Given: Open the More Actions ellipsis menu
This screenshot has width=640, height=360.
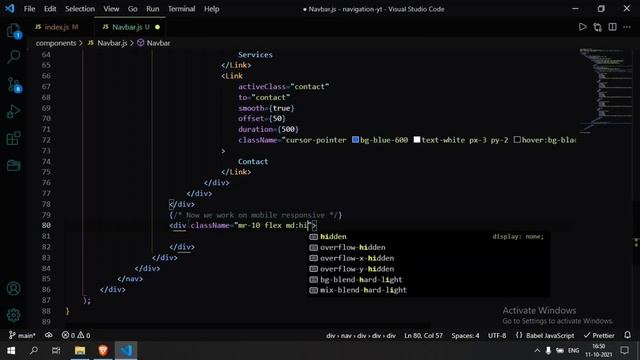Looking at the screenshot, I should point(627,27).
